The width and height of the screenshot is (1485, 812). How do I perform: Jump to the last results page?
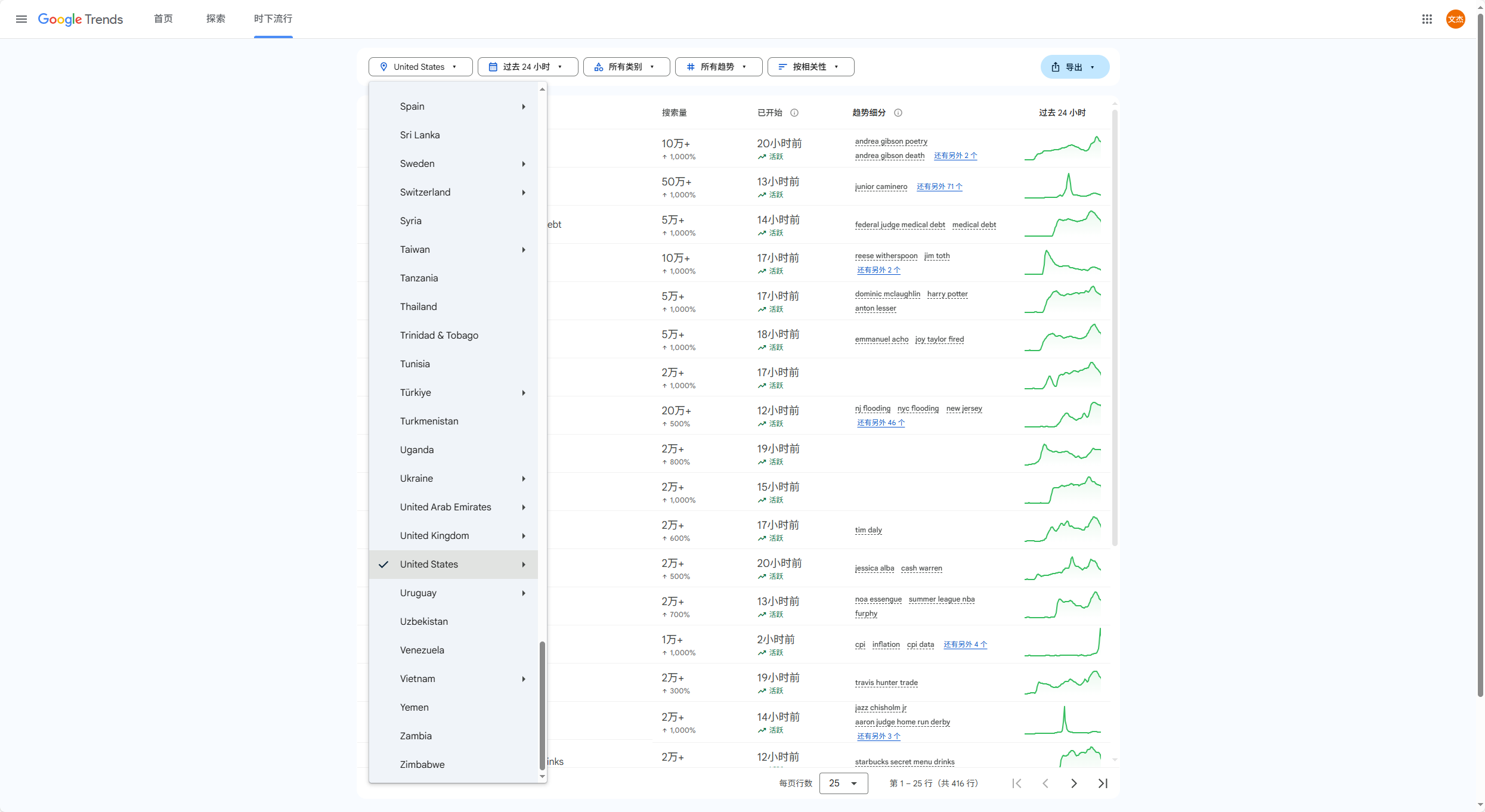coord(1103,783)
